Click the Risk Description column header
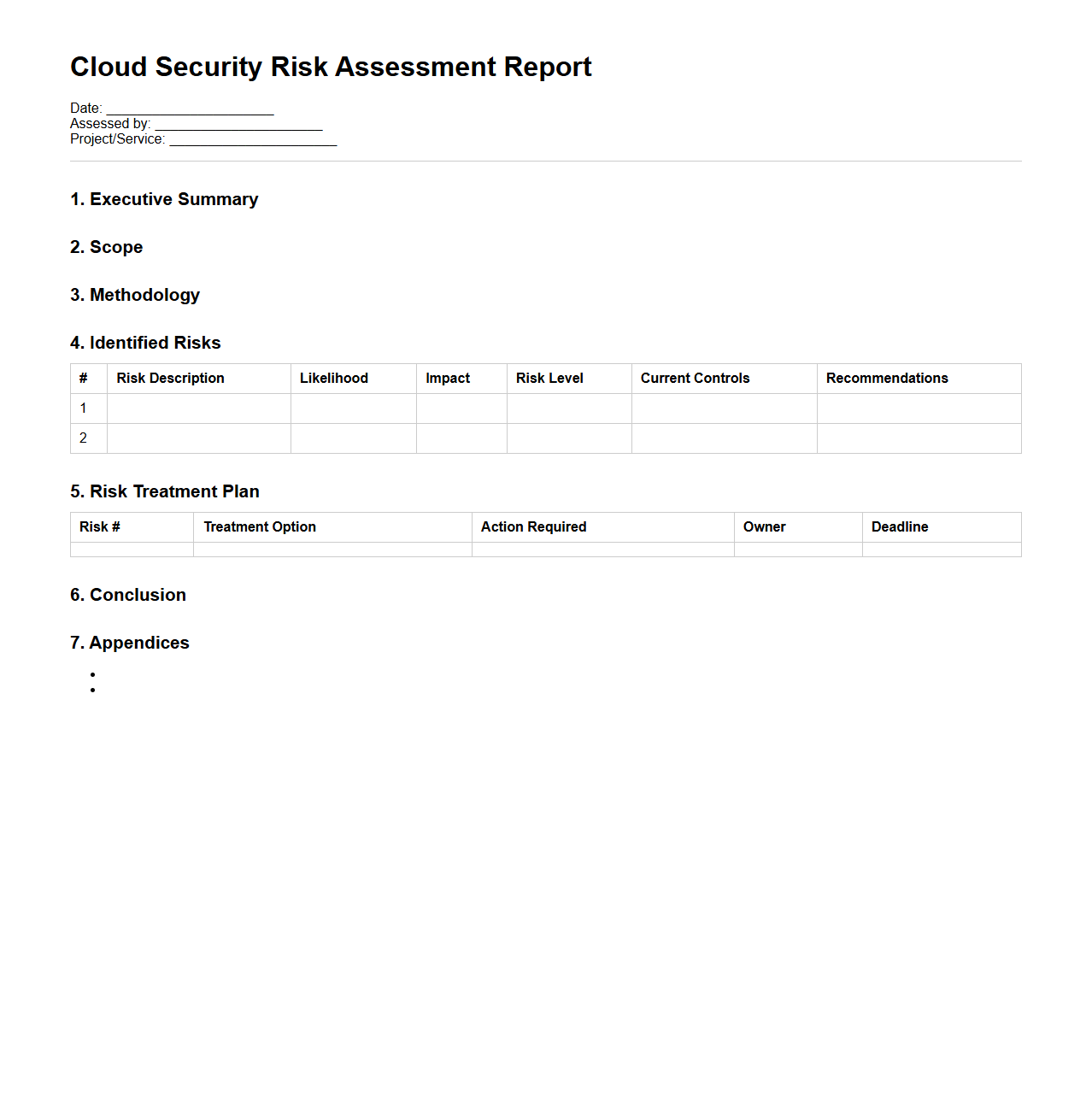This screenshot has height=1111, width=1092. coord(170,378)
